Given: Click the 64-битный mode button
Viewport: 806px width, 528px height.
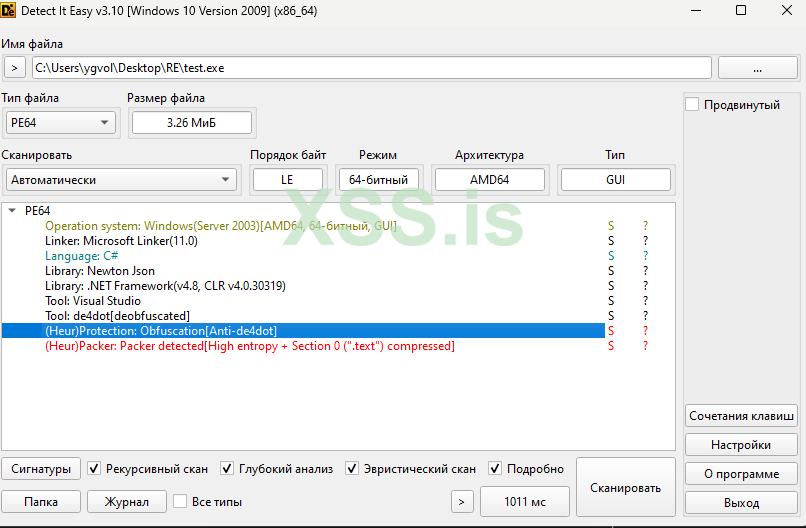Looking at the screenshot, I should coord(378,180).
